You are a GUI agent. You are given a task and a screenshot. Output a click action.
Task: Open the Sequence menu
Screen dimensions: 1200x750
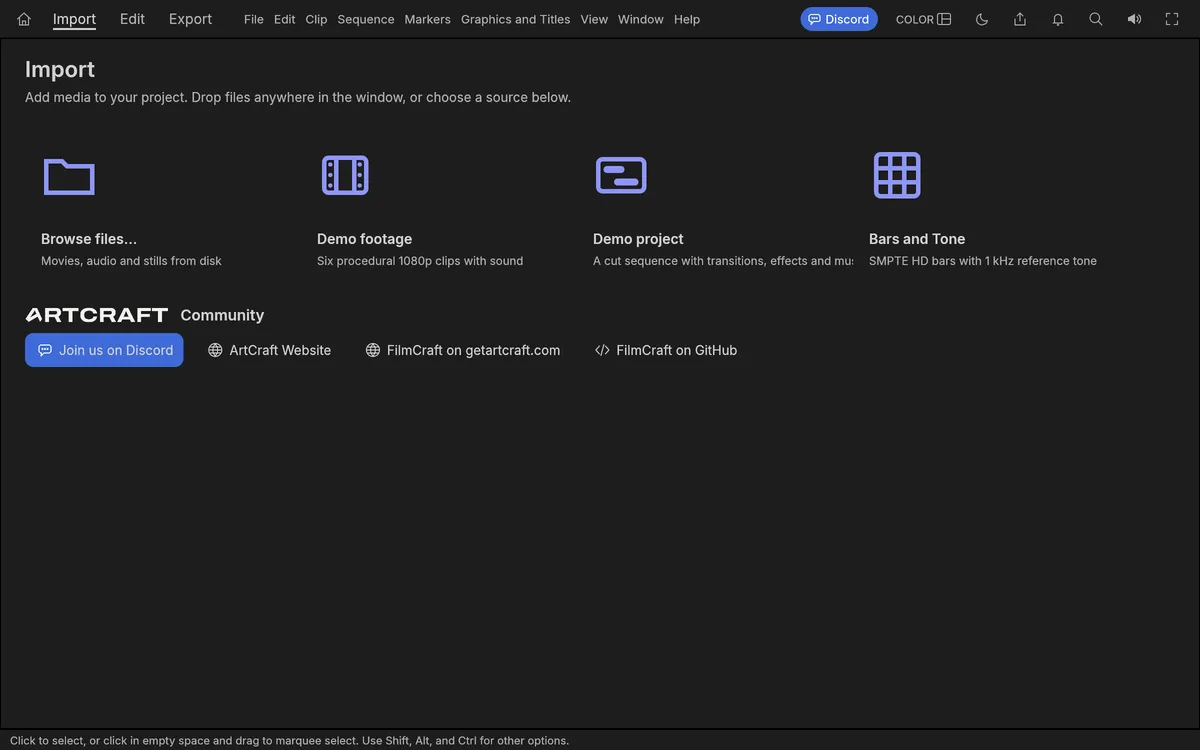tap(366, 19)
